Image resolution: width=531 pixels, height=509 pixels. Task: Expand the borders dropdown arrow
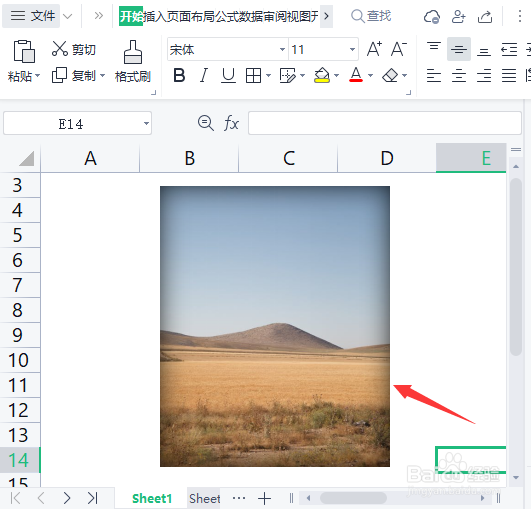coord(268,75)
